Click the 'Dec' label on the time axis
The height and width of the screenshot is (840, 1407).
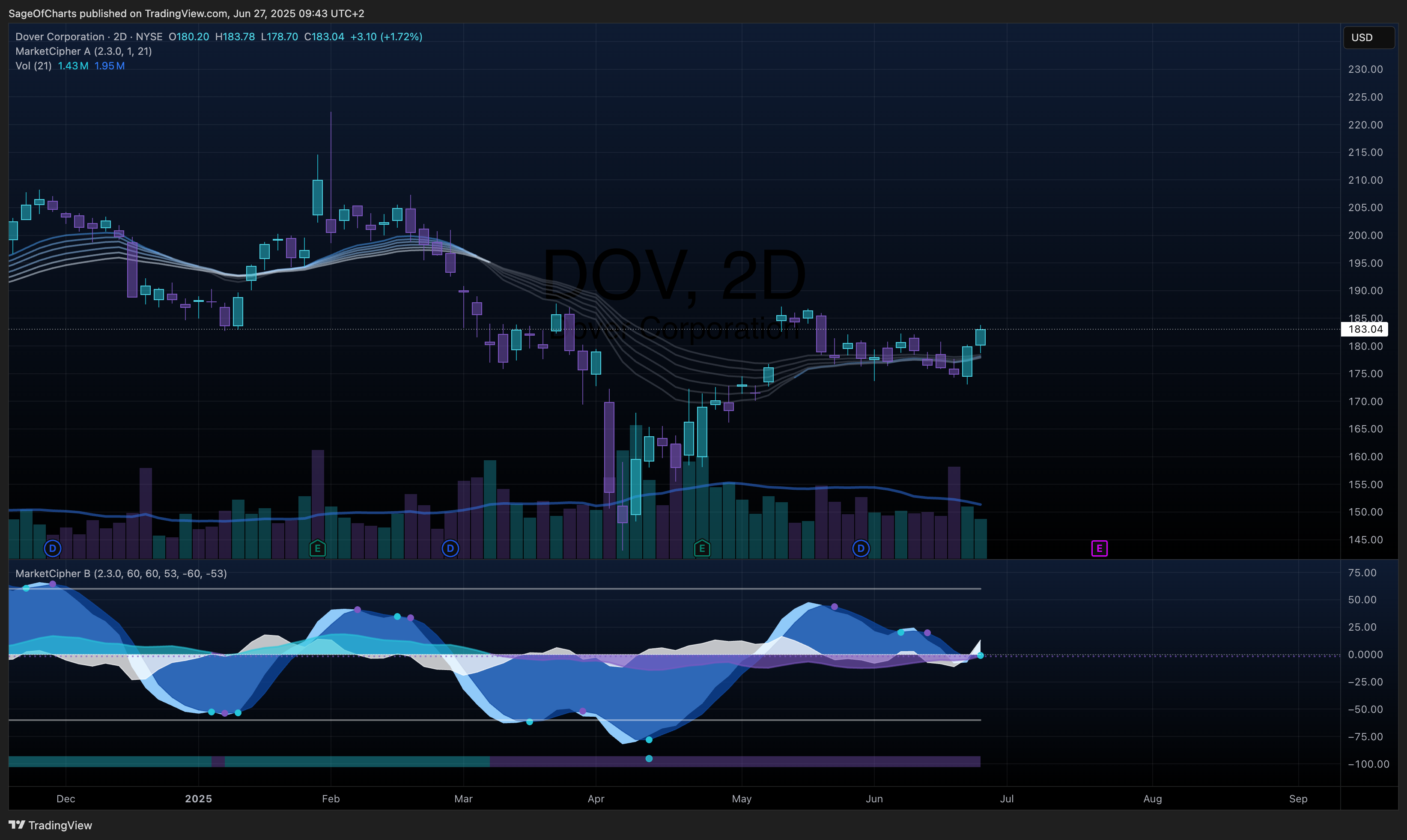point(66,798)
